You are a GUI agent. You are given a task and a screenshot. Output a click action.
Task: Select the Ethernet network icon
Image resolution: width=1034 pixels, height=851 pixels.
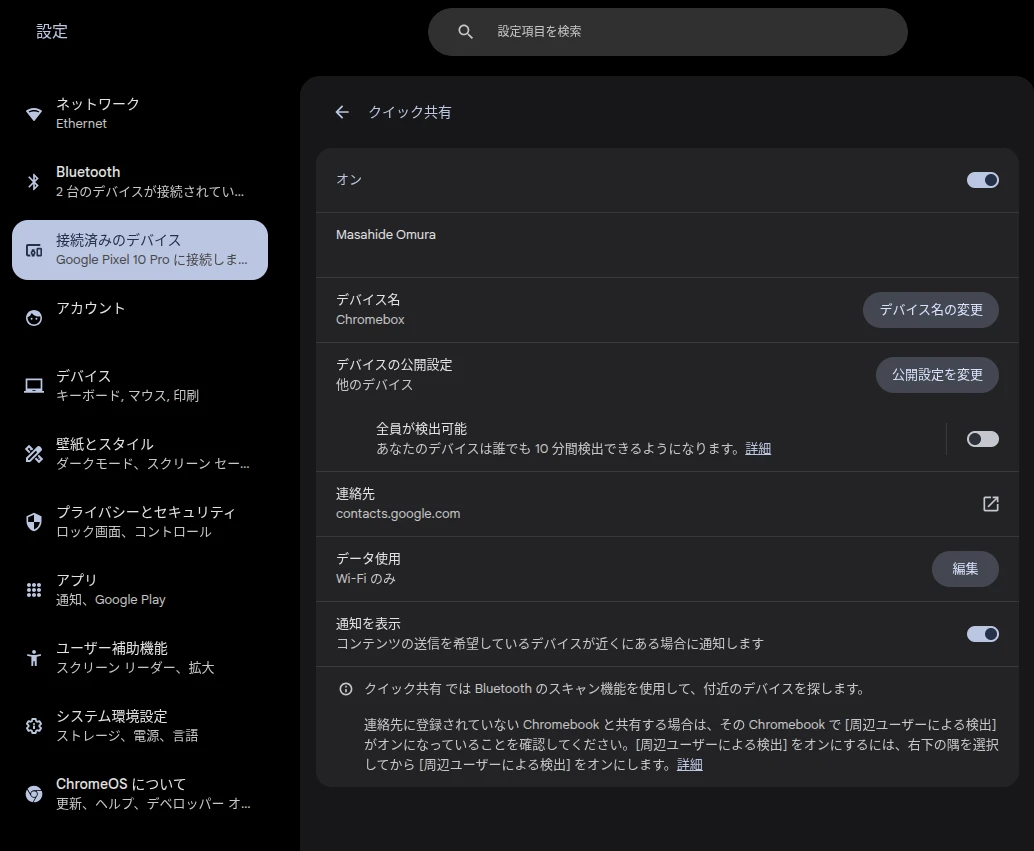click(33, 112)
